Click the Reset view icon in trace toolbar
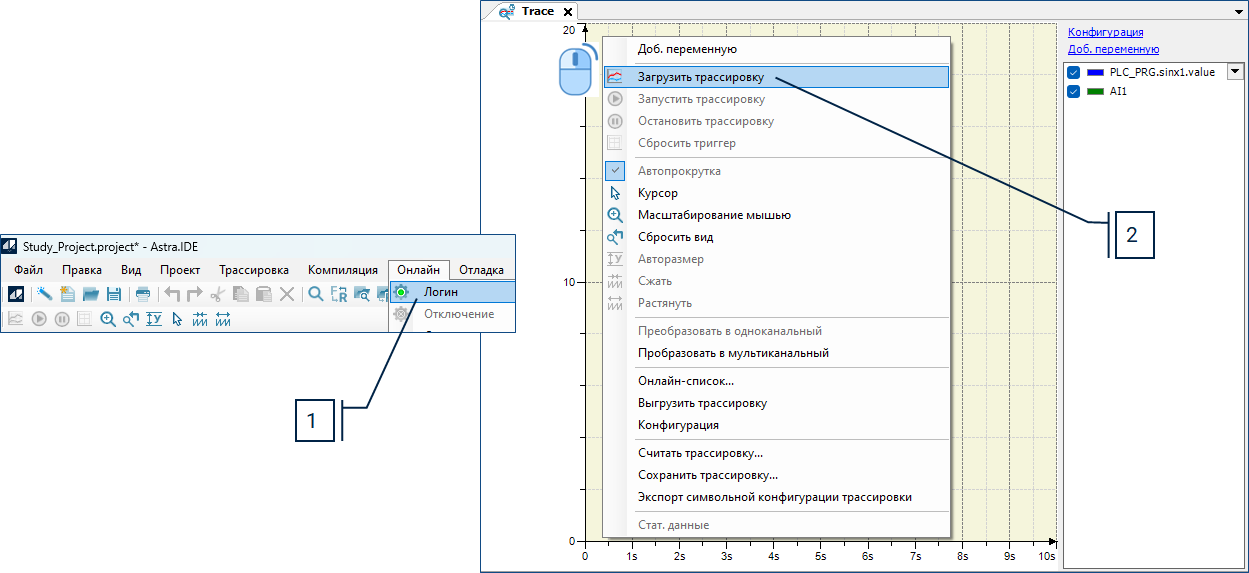The height and width of the screenshot is (573, 1249). pyautogui.click(x=130, y=319)
